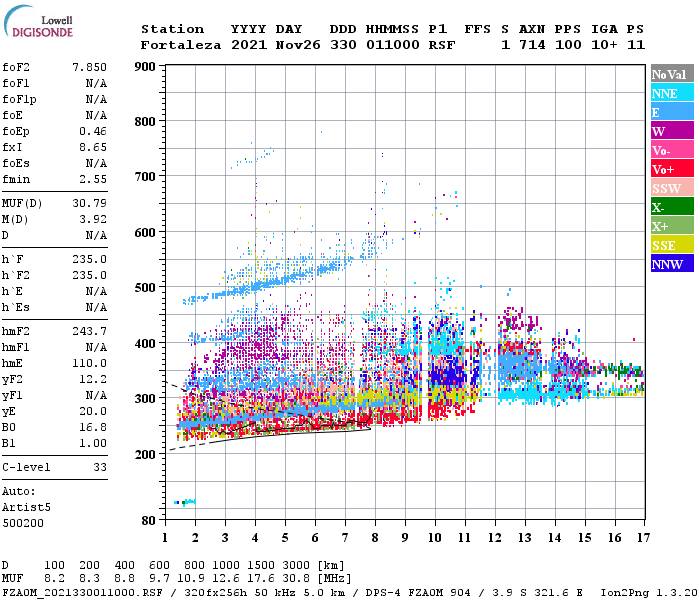Click the fxI value 8.65
Image resolution: width=700 pixels, height=600 pixels.
pos(93,147)
